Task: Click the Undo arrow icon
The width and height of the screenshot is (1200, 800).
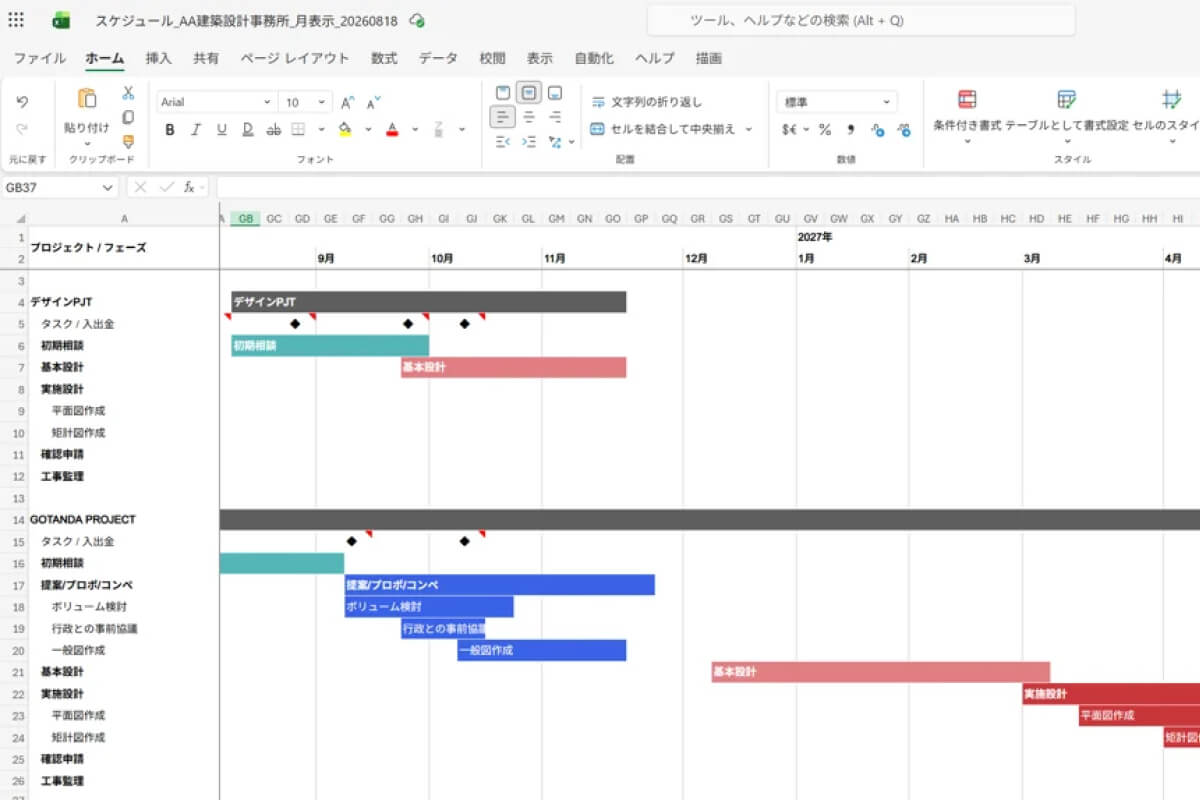Action: 22,101
